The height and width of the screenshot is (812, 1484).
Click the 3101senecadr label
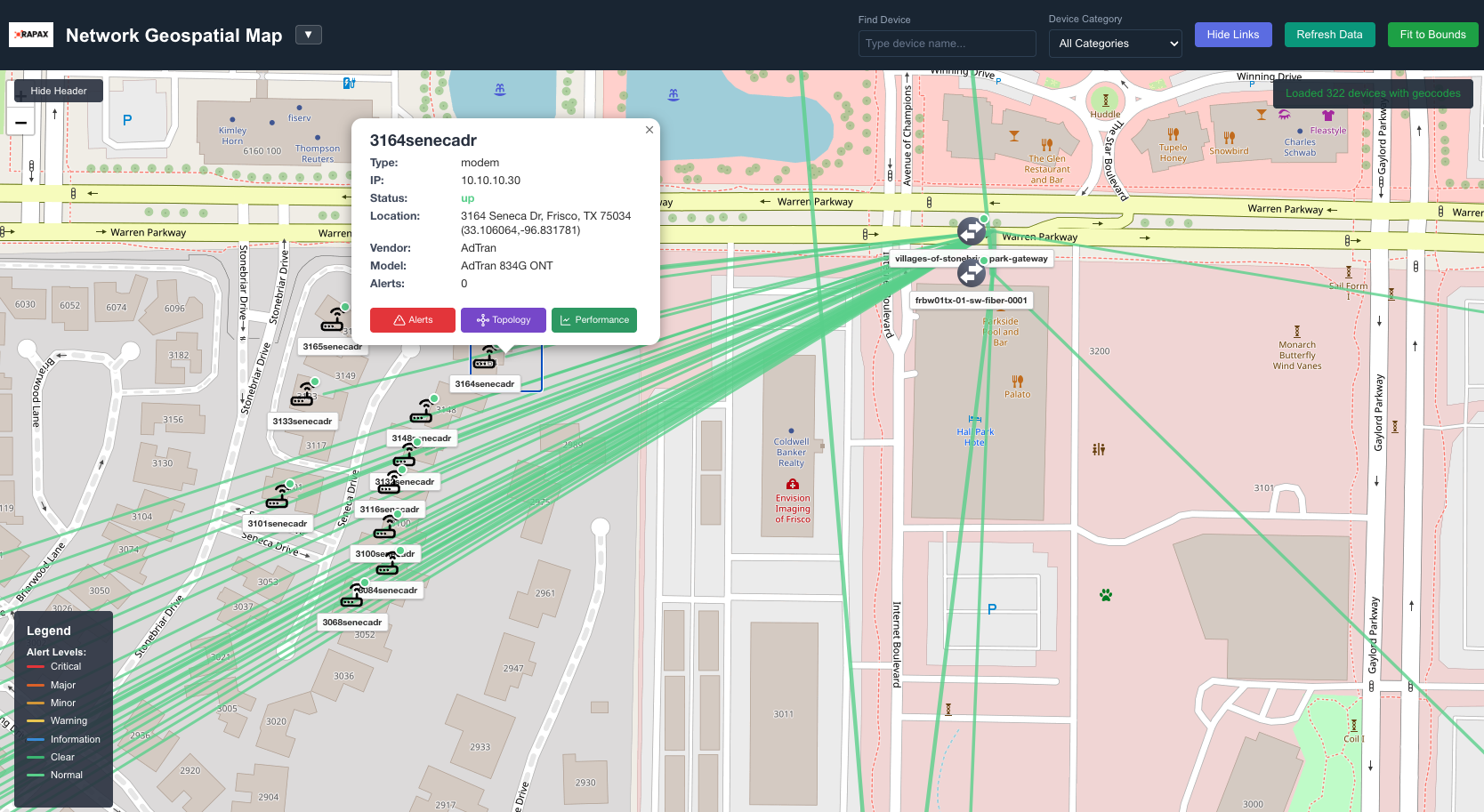coord(278,524)
